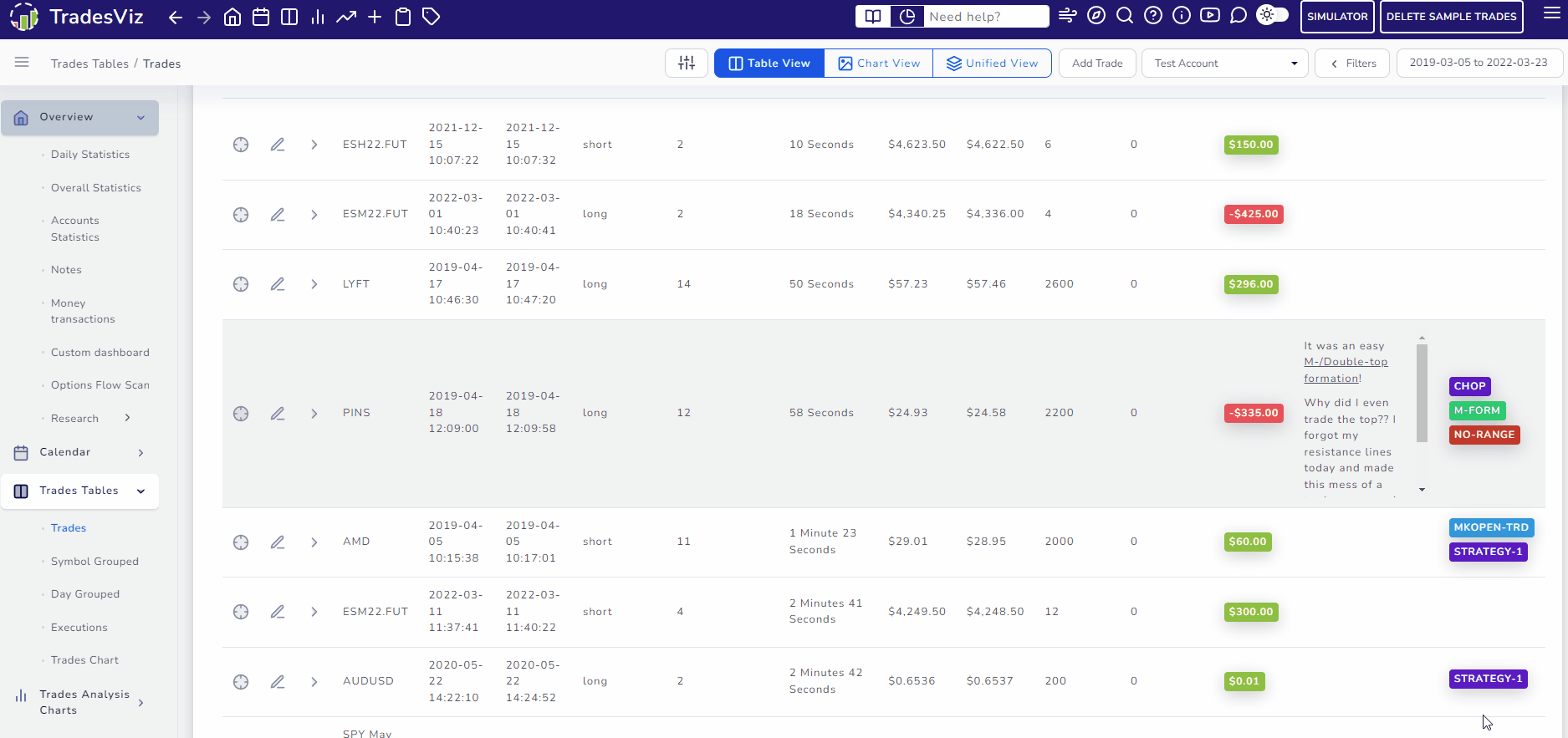This screenshot has height=738, width=1568.
Task: Expand the Research submenu
Action: pyautogui.click(x=127, y=418)
